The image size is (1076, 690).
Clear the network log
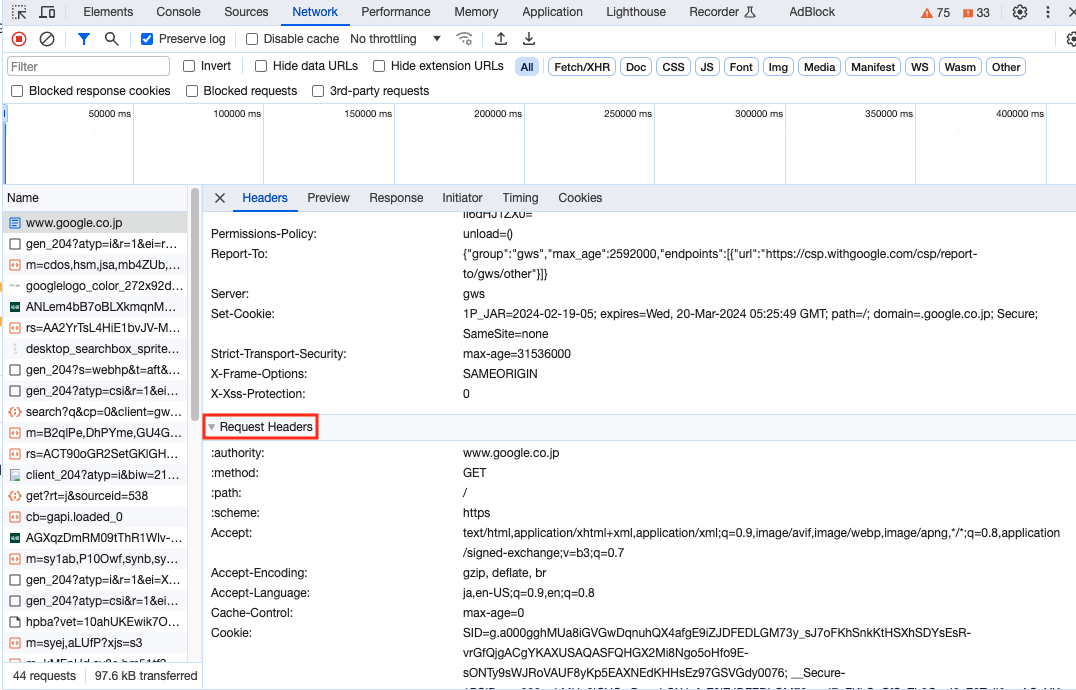[46, 37]
